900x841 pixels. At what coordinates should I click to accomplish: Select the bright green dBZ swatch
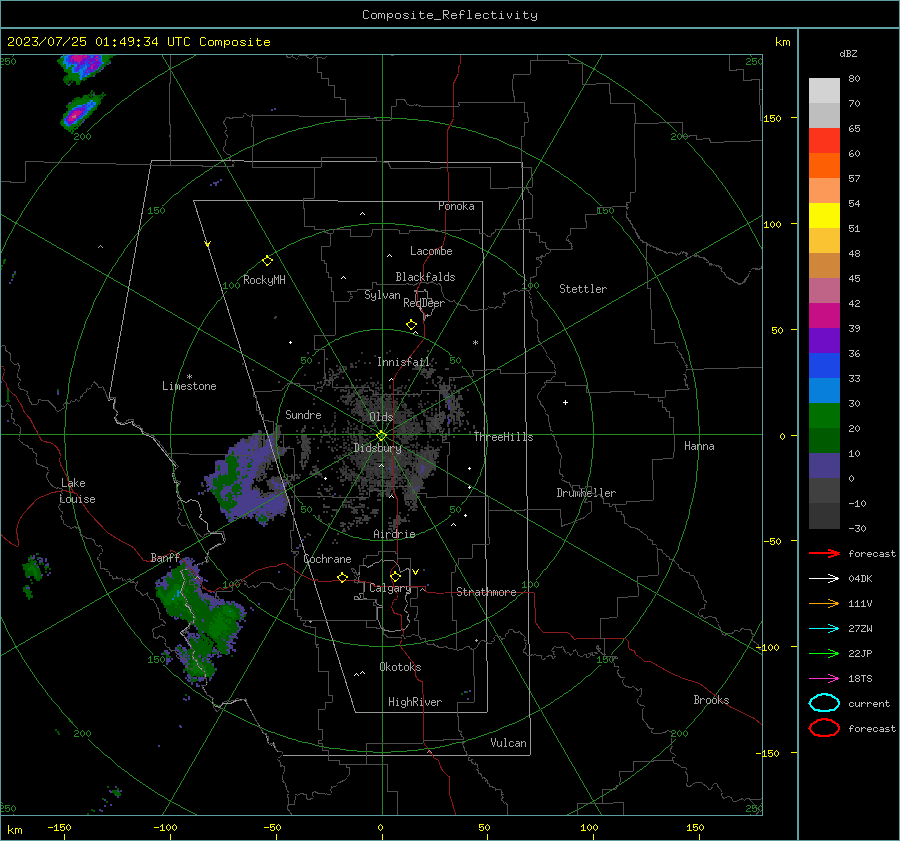(824, 415)
